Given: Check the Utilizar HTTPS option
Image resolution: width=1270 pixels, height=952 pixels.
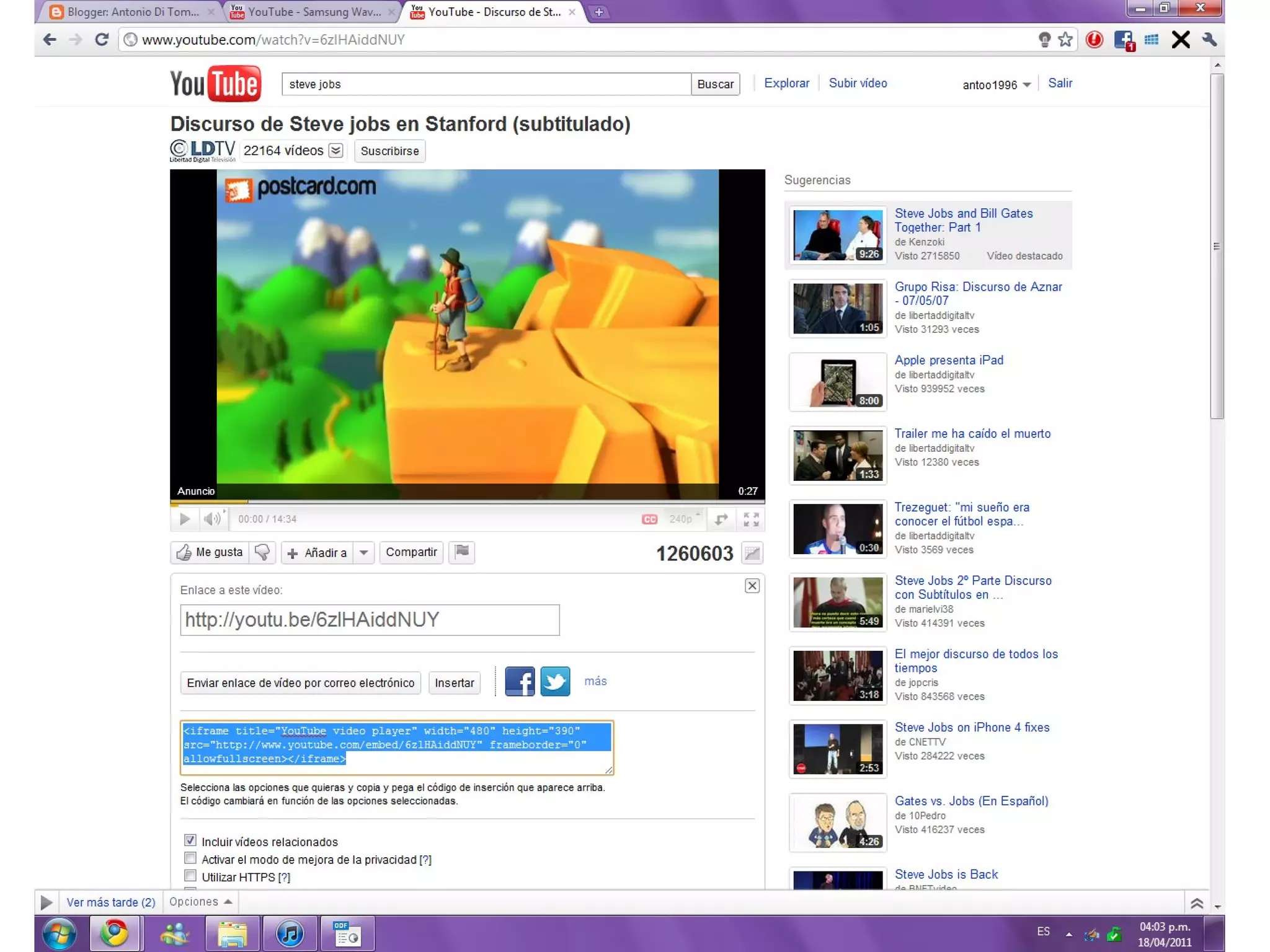Looking at the screenshot, I should click(x=190, y=876).
